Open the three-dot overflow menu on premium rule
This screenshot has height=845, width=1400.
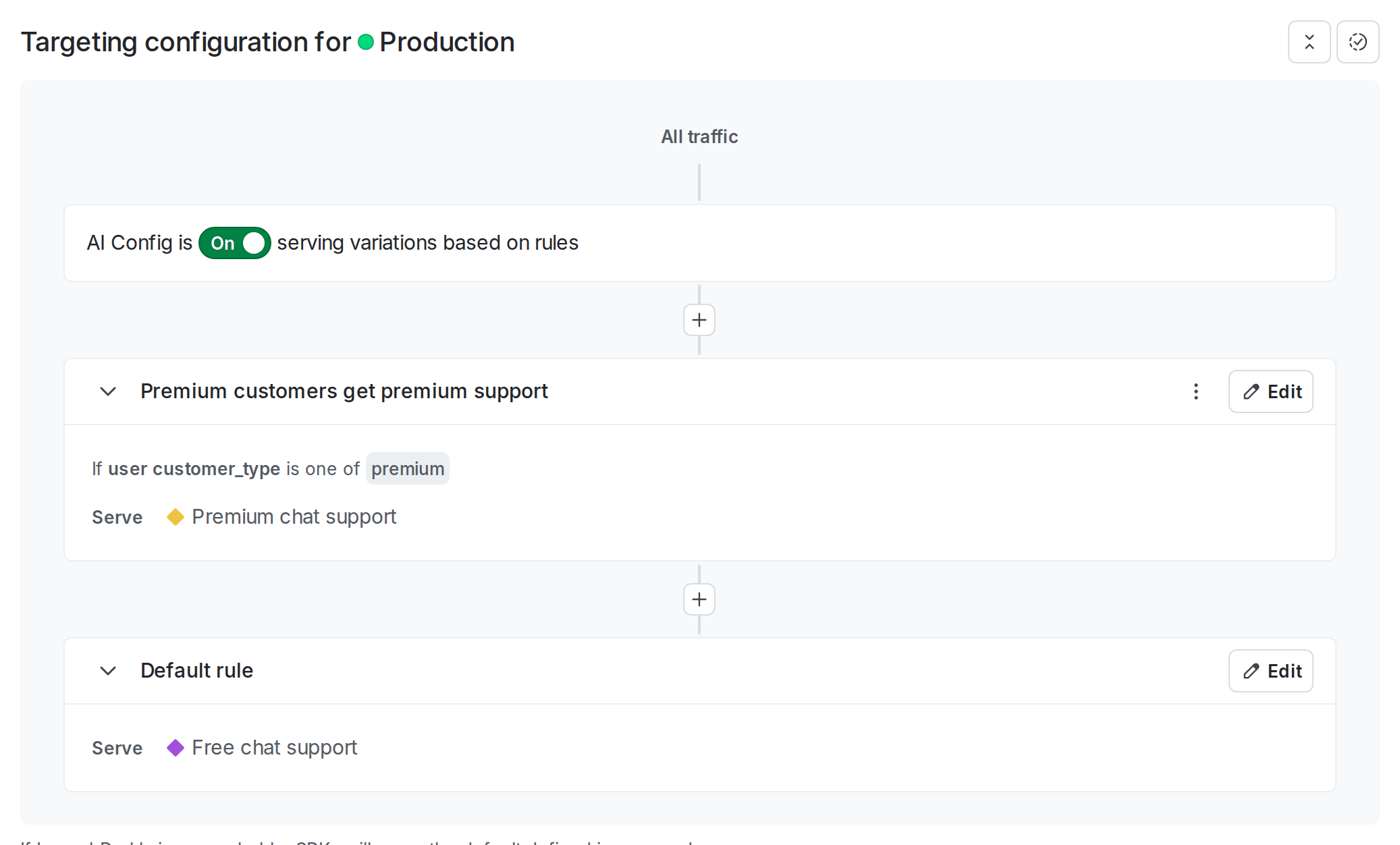1195,391
